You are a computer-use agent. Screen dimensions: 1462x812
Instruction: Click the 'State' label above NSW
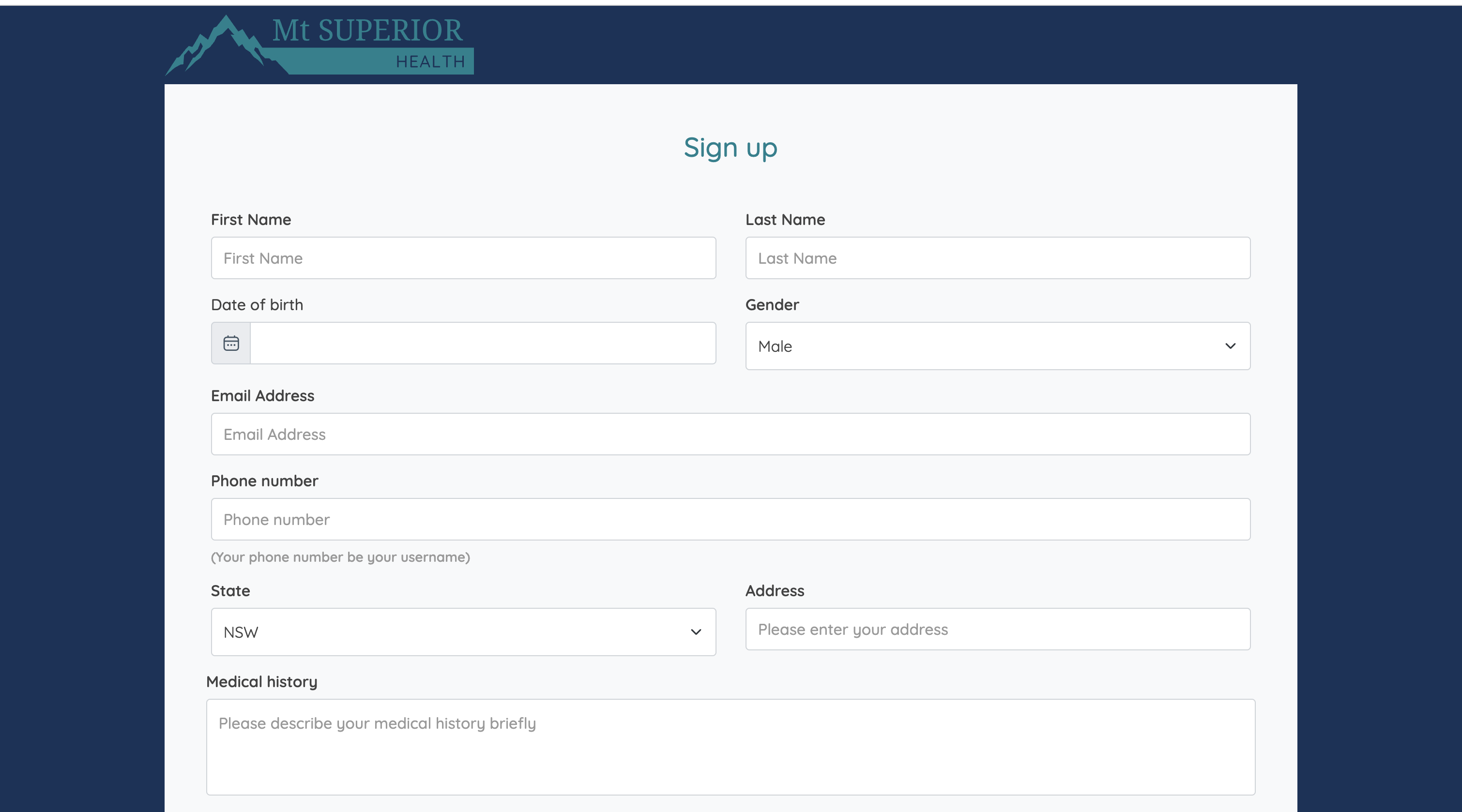230,591
